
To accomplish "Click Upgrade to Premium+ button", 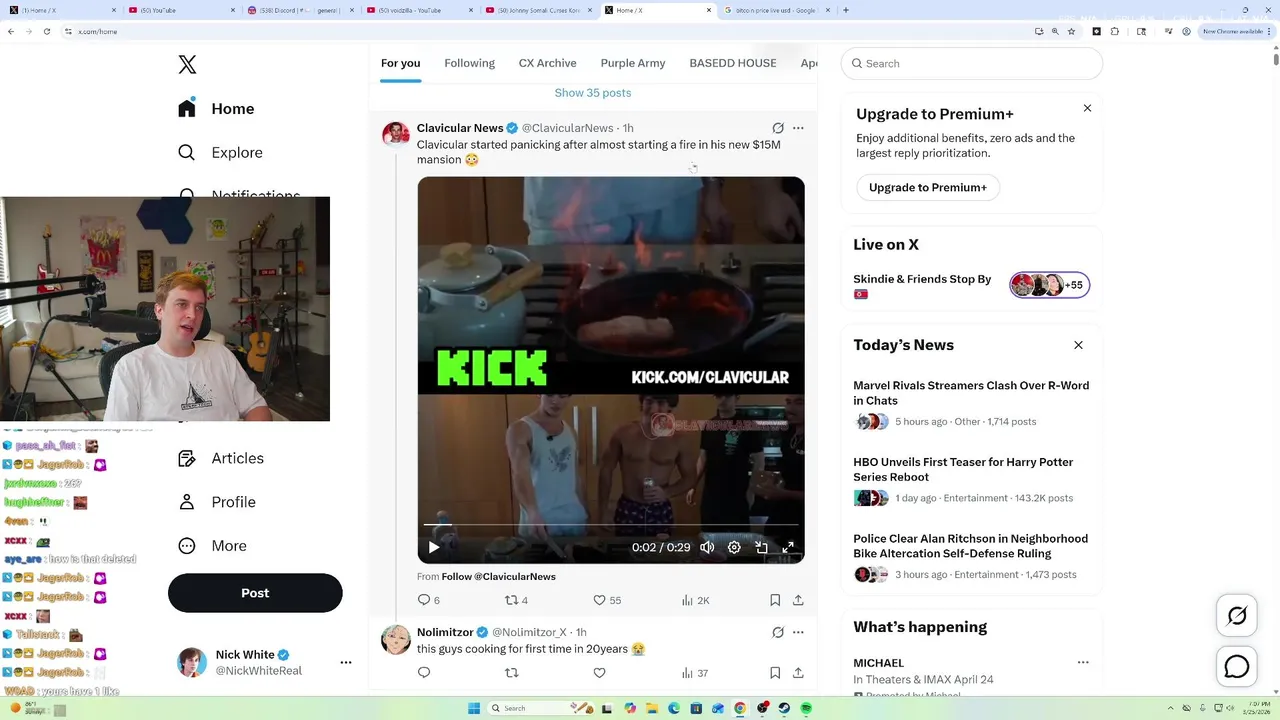I will (x=928, y=187).
